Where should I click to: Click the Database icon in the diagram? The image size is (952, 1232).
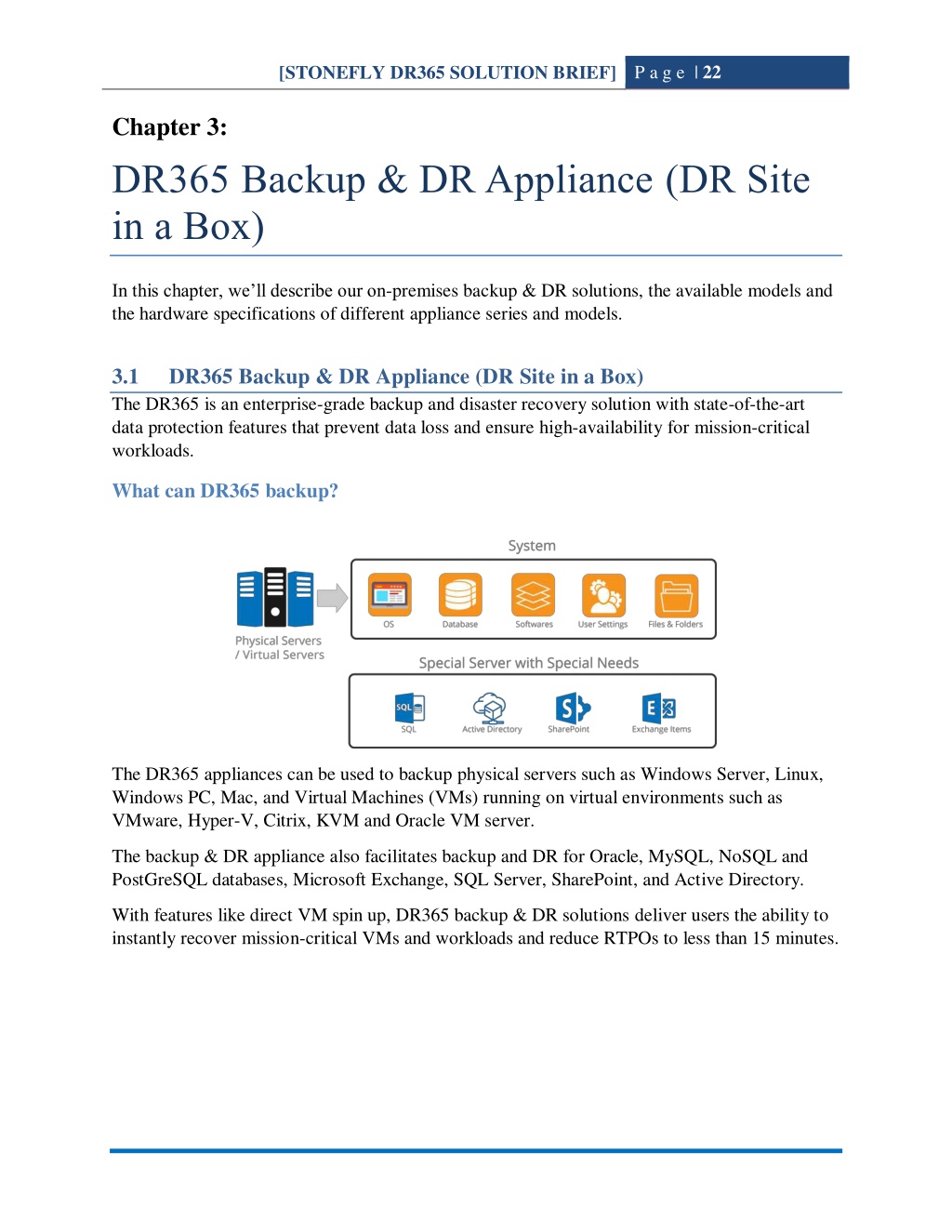(460, 595)
